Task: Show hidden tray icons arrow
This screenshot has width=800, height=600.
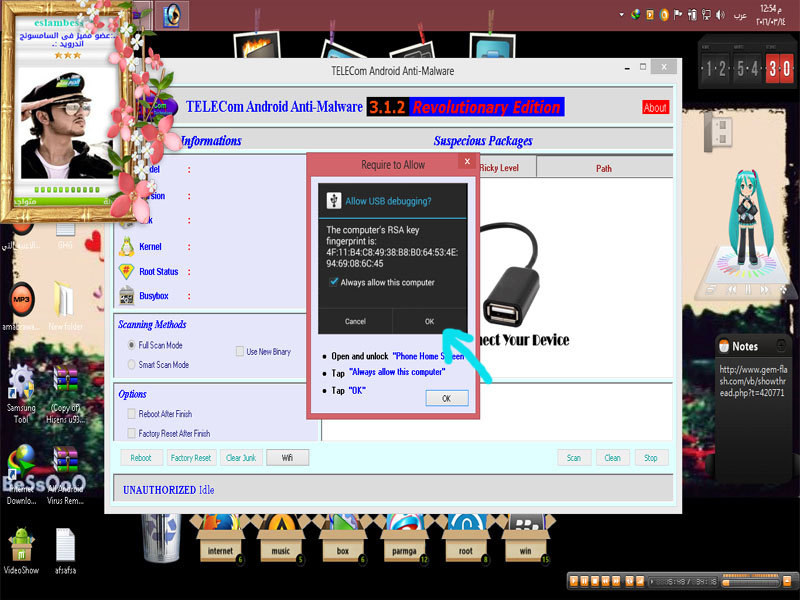Action: coord(621,15)
